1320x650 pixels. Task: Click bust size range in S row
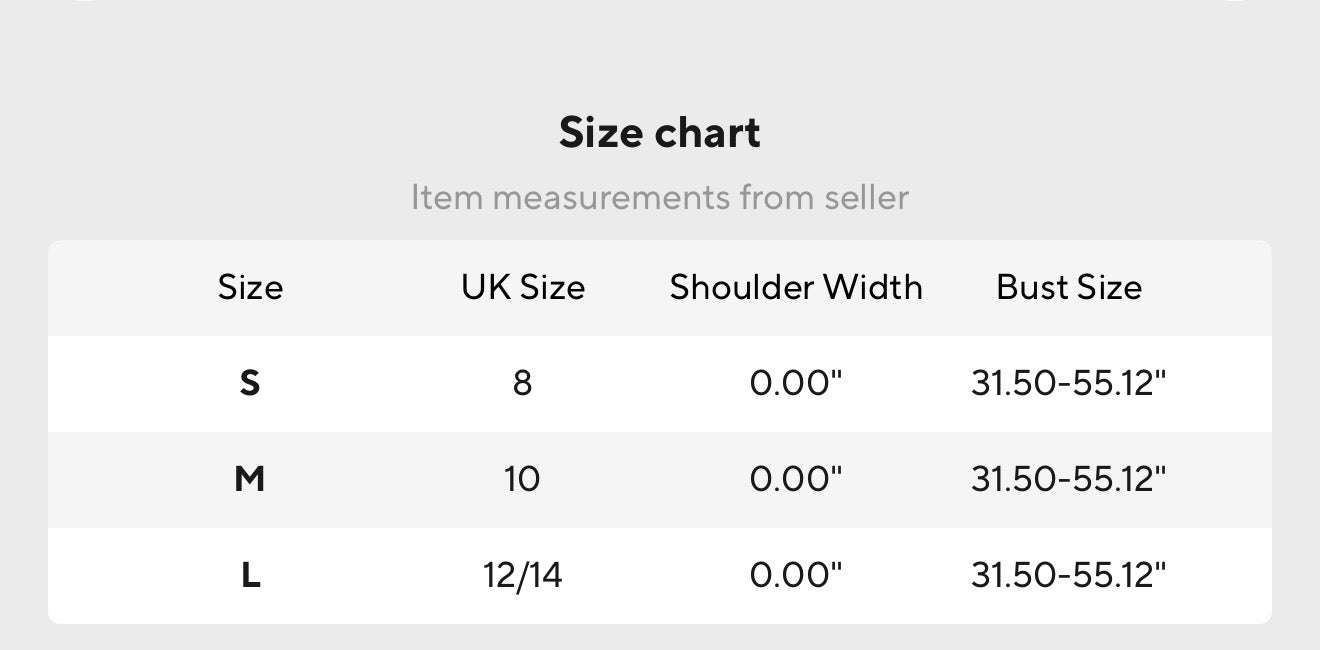coord(1068,383)
